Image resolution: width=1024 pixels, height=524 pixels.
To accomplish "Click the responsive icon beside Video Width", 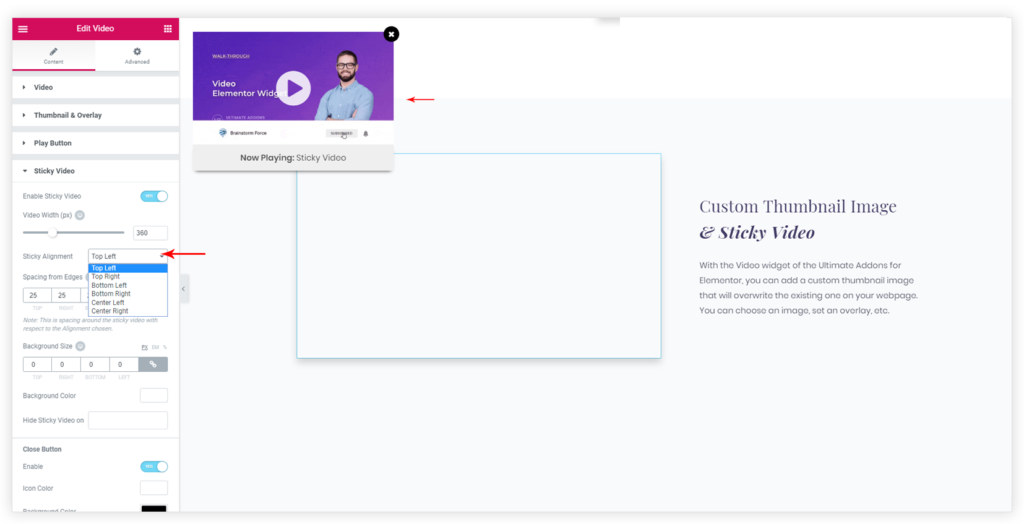I will tap(80, 215).
